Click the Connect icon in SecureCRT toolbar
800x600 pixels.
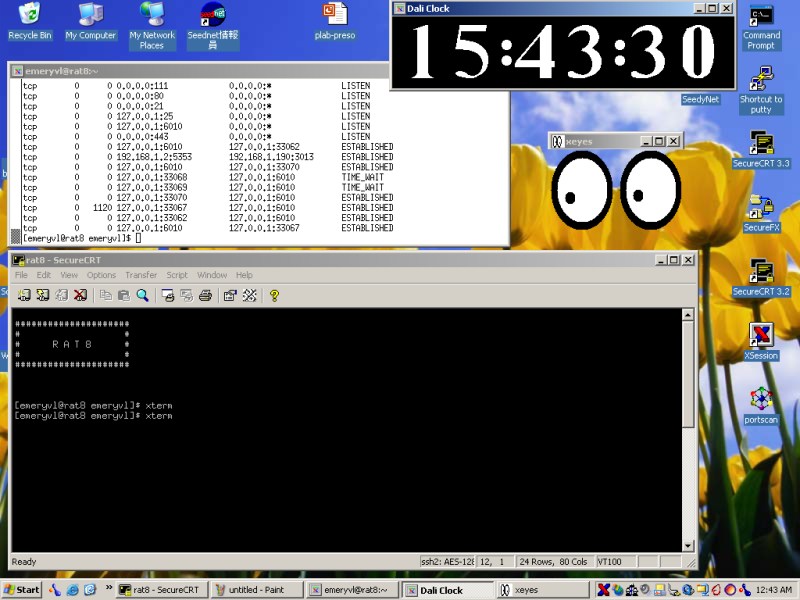(24, 295)
